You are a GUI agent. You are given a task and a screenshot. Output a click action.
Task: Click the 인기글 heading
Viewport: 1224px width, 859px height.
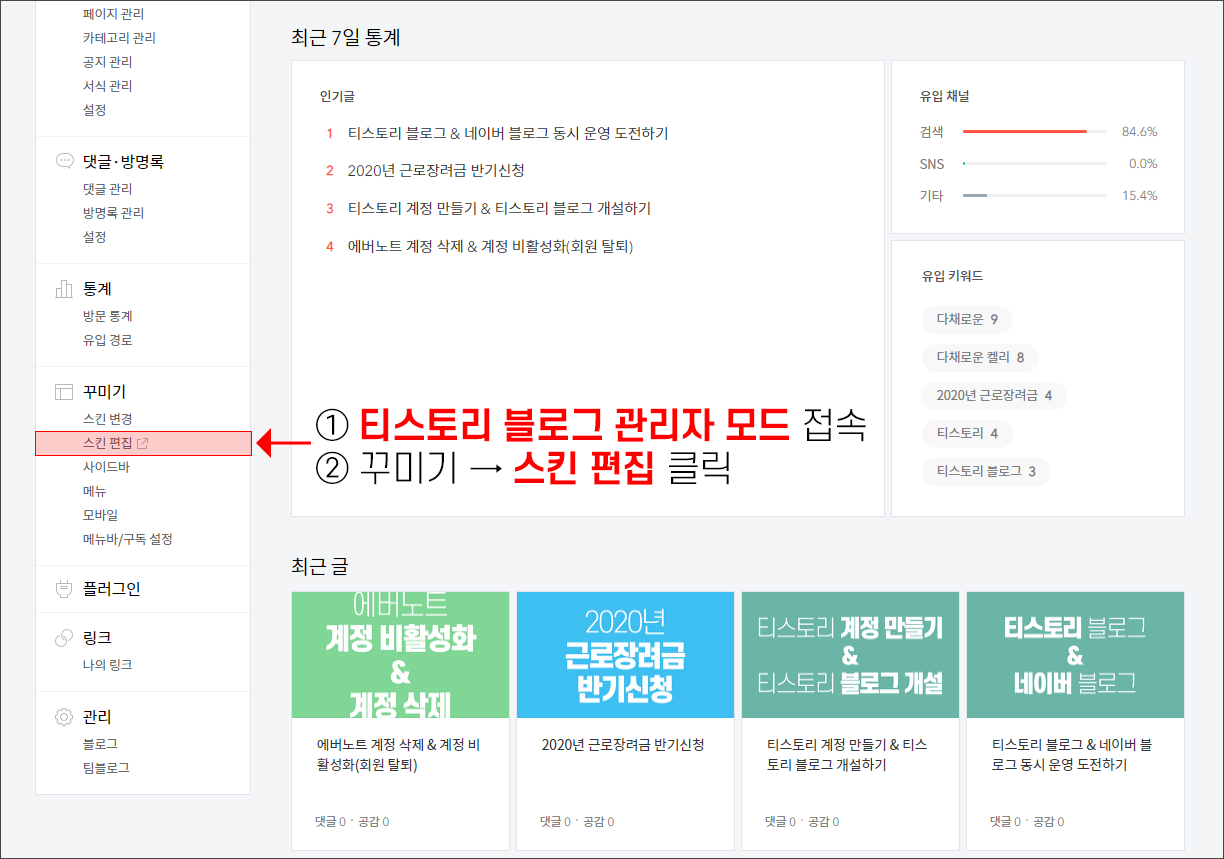[337, 97]
